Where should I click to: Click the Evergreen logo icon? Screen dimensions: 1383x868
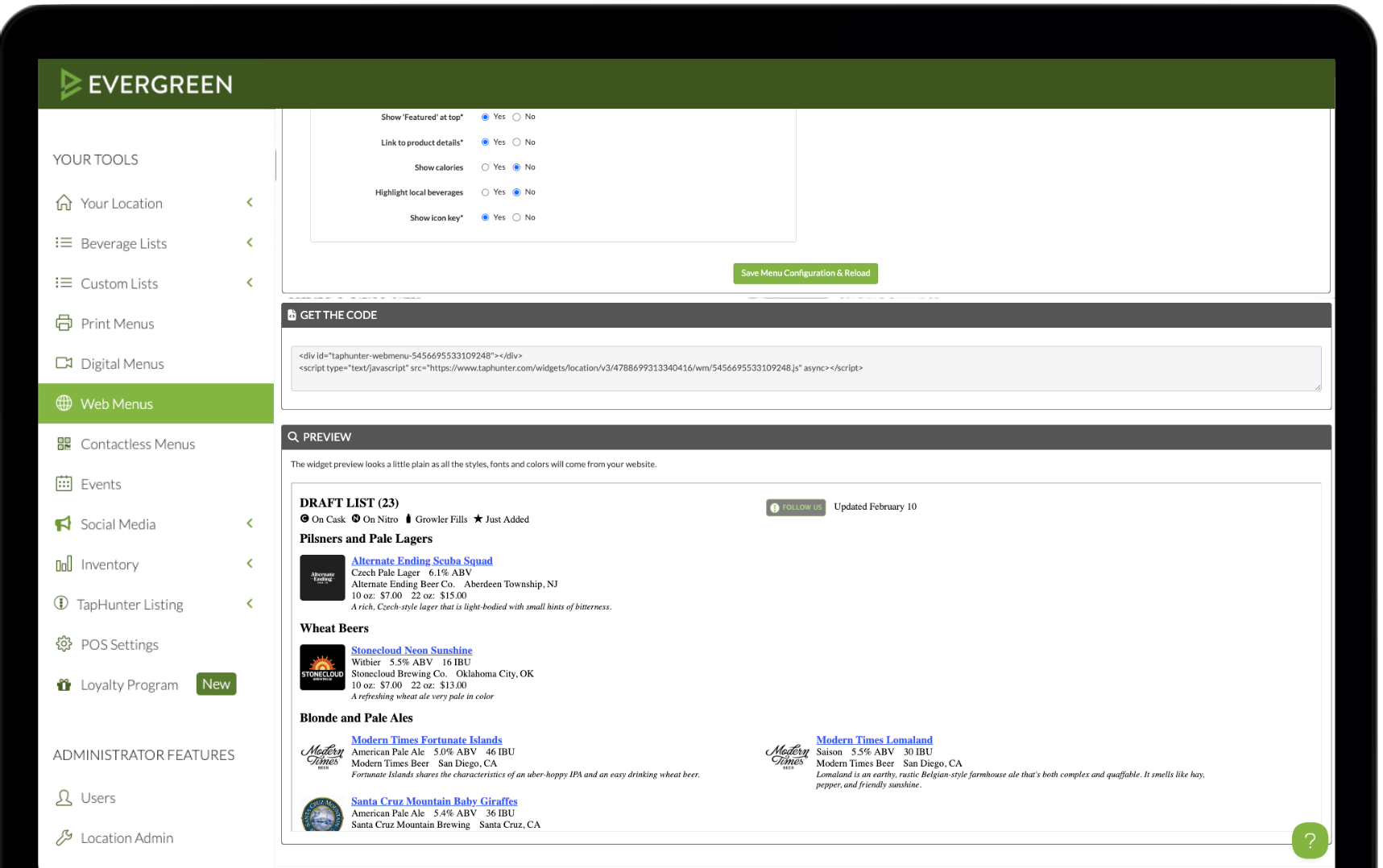coord(70,85)
